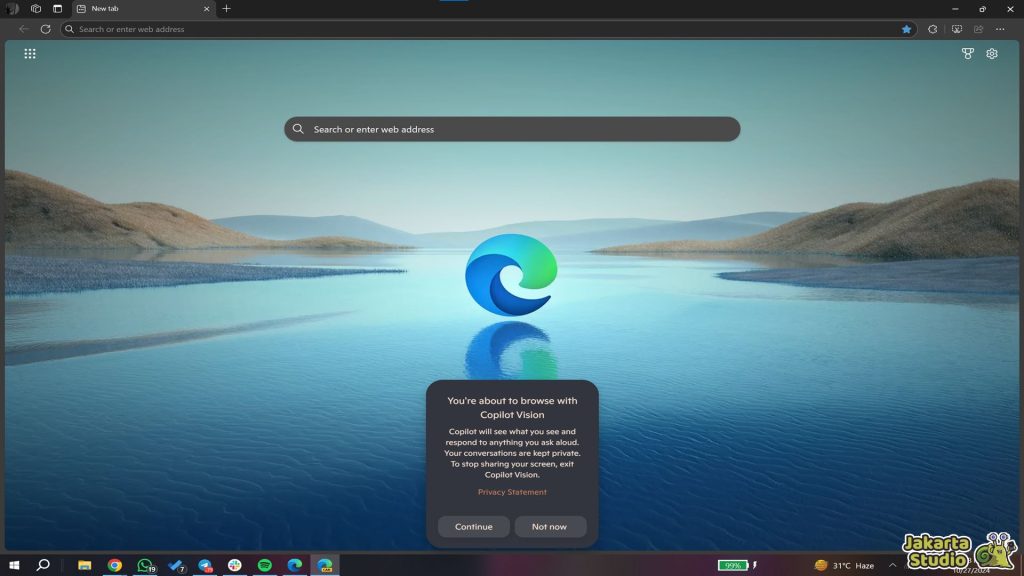Open the Copilot icon next to the address bar

(x=955, y=29)
